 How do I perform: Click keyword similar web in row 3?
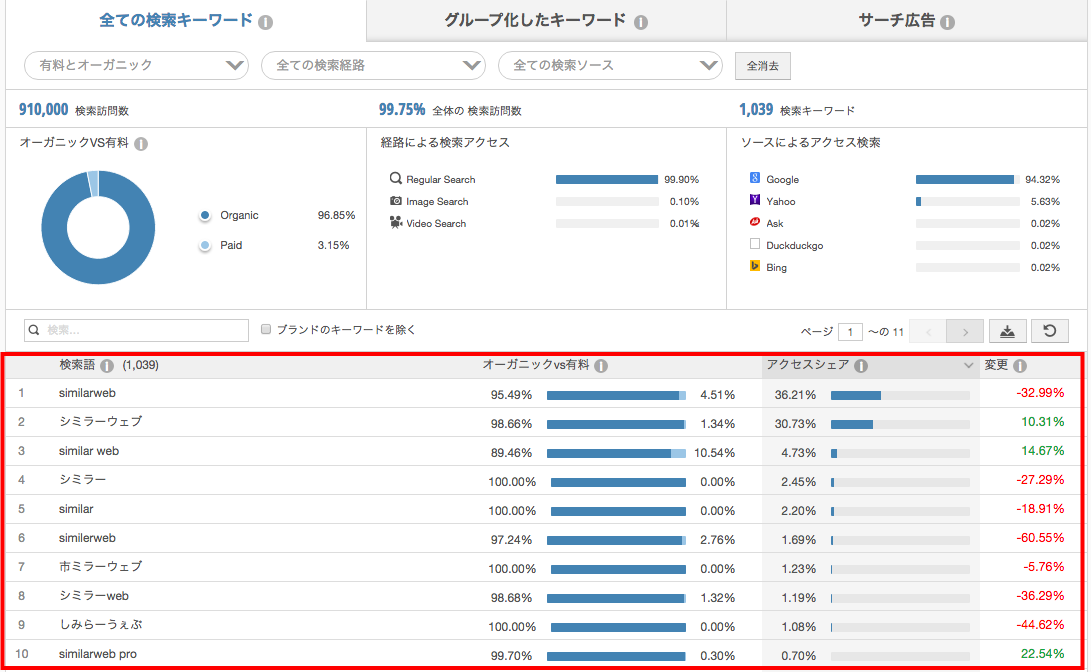[x=89, y=451]
